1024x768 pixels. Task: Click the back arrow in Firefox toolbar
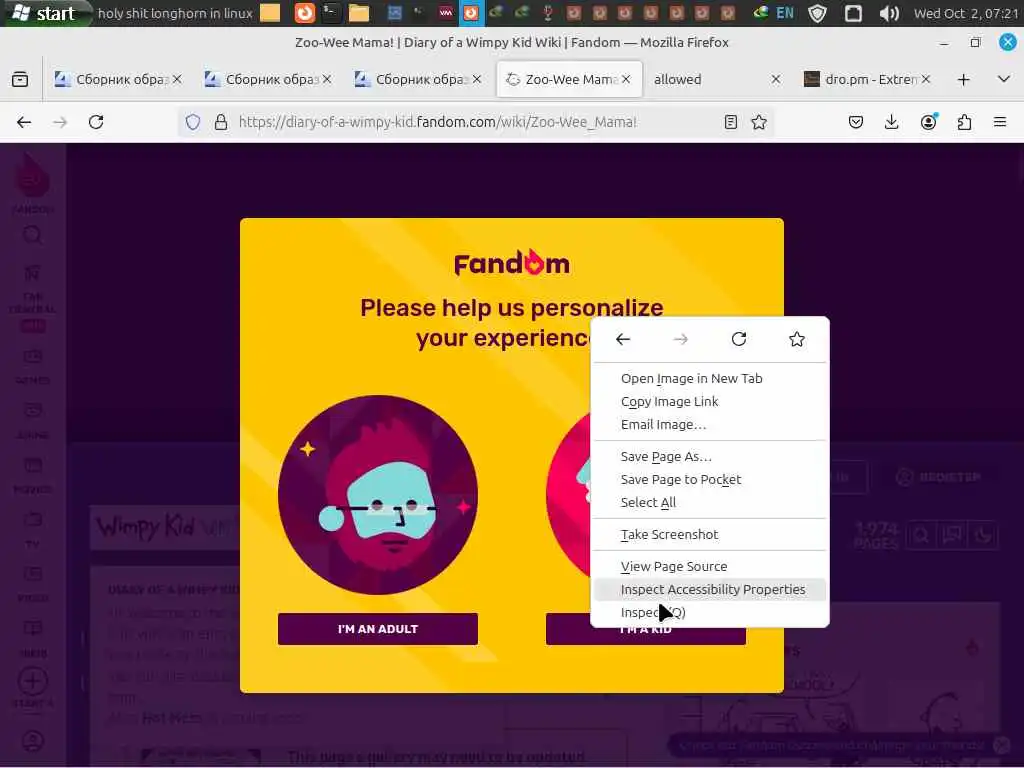coord(24,122)
